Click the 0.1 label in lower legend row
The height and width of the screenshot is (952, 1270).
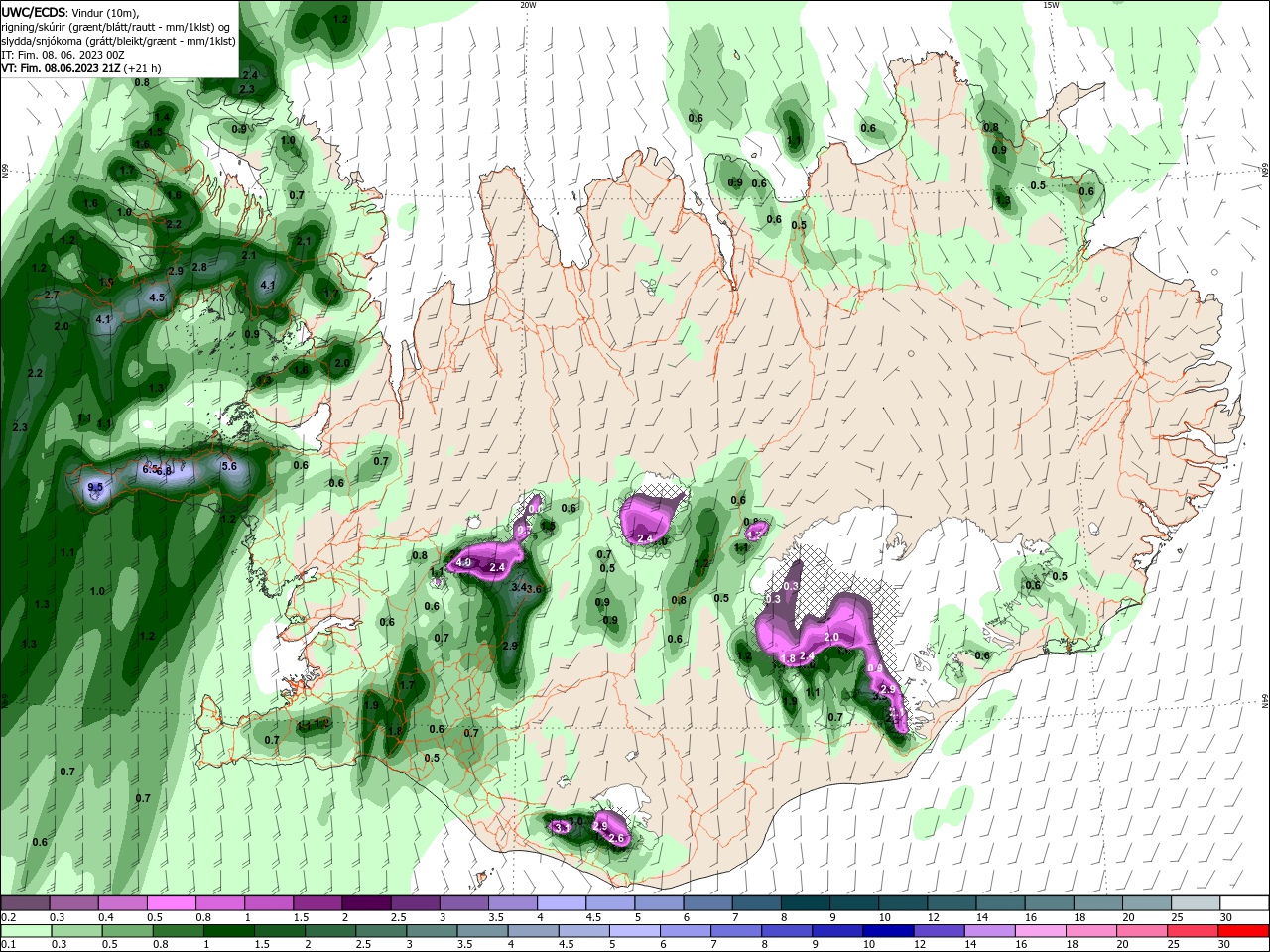[7, 945]
